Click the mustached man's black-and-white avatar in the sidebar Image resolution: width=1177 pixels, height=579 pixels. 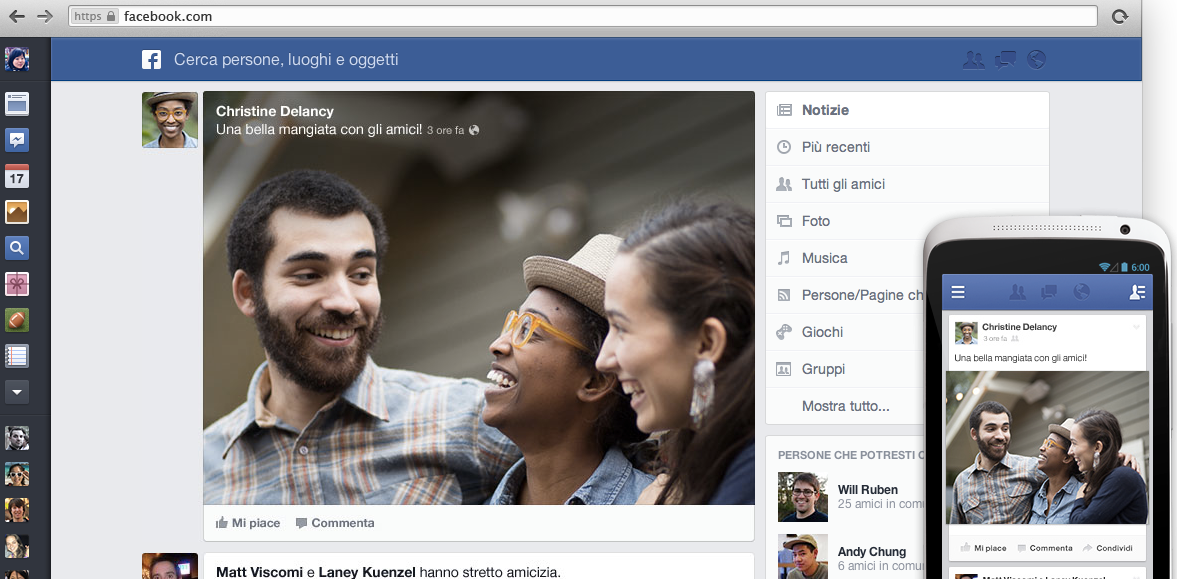(x=17, y=438)
